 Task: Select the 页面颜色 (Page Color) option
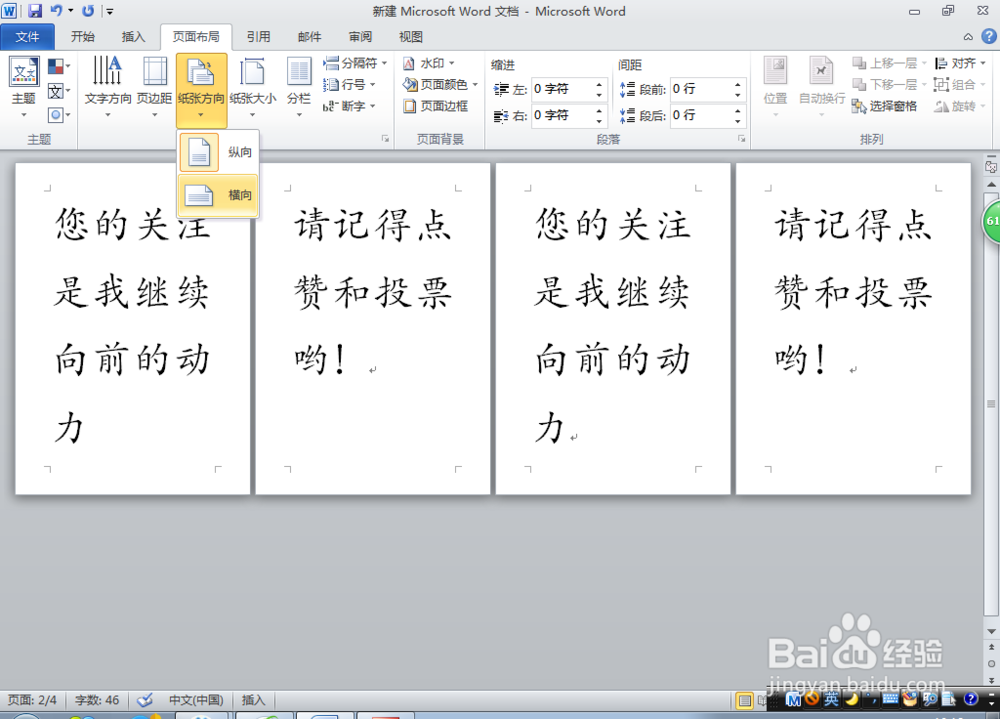441,84
